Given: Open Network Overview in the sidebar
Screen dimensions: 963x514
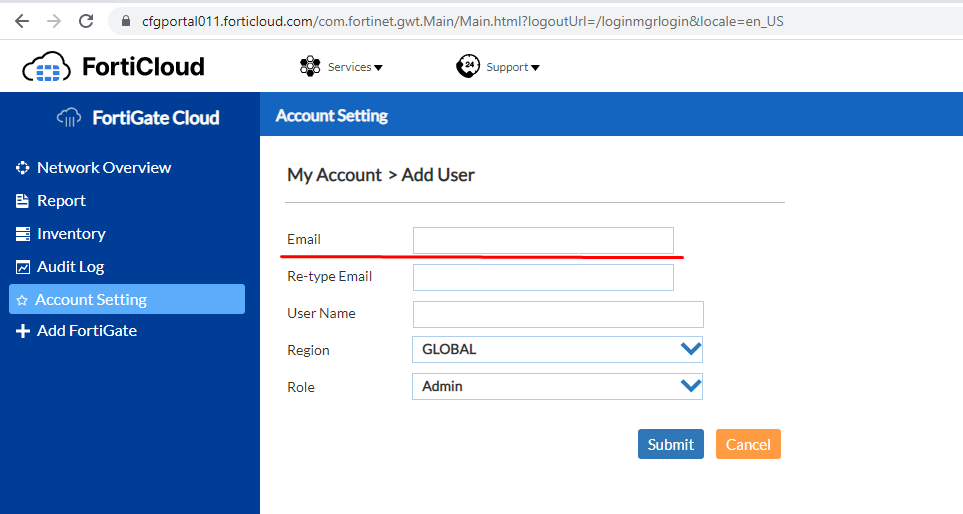Looking at the screenshot, I should pos(104,168).
